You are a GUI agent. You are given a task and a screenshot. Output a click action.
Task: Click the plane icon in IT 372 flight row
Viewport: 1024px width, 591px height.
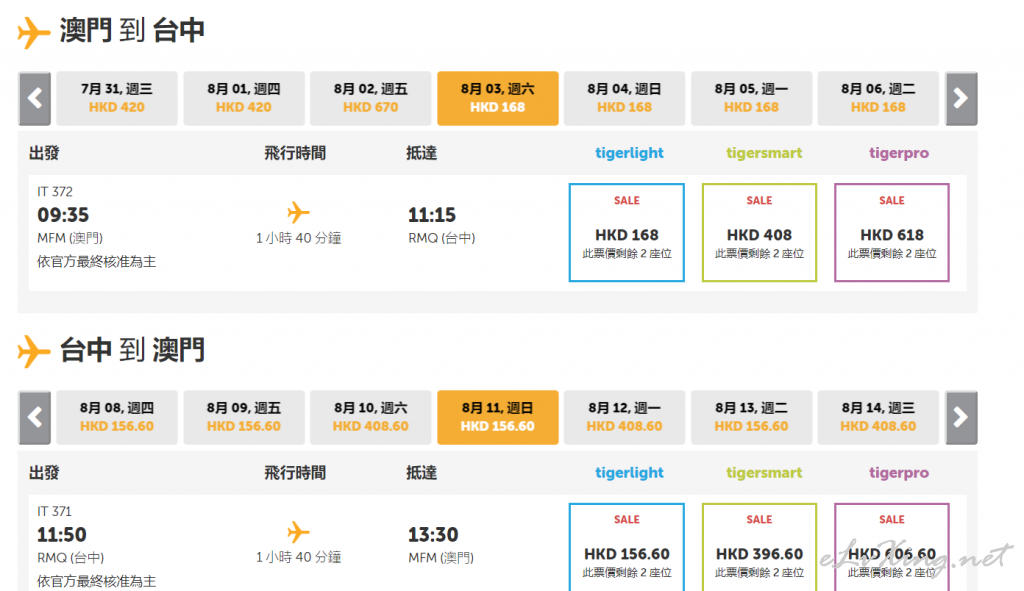coord(298,212)
